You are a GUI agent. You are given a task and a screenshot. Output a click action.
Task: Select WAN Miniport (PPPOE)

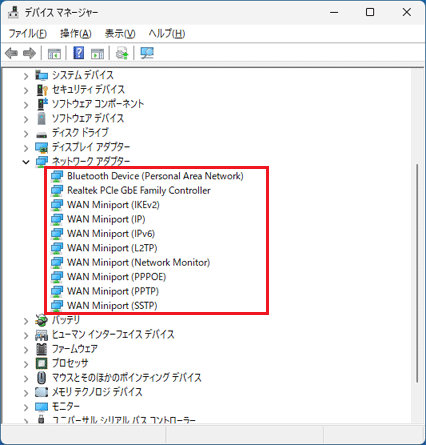[x=117, y=277]
